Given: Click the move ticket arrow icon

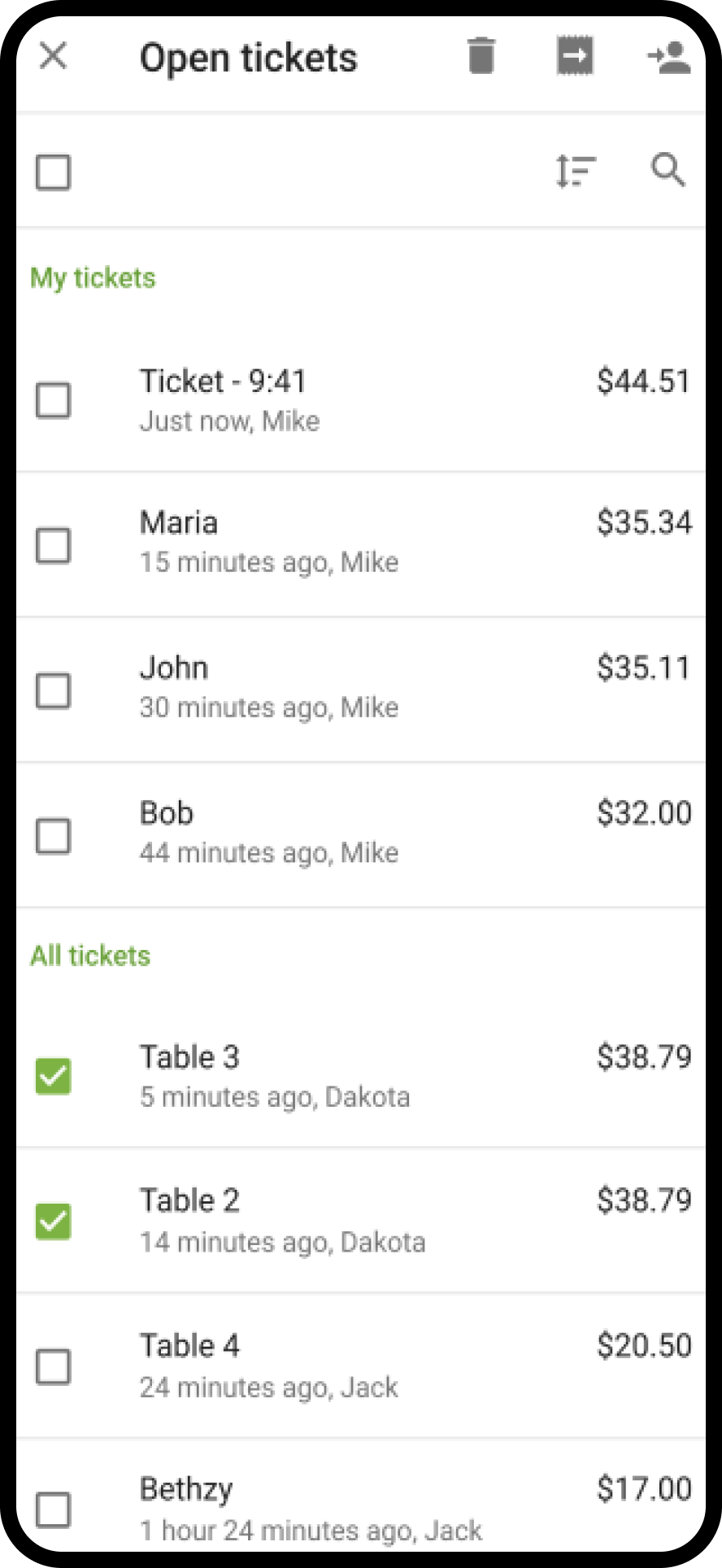Looking at the screenshot, I should pos(575,57).
